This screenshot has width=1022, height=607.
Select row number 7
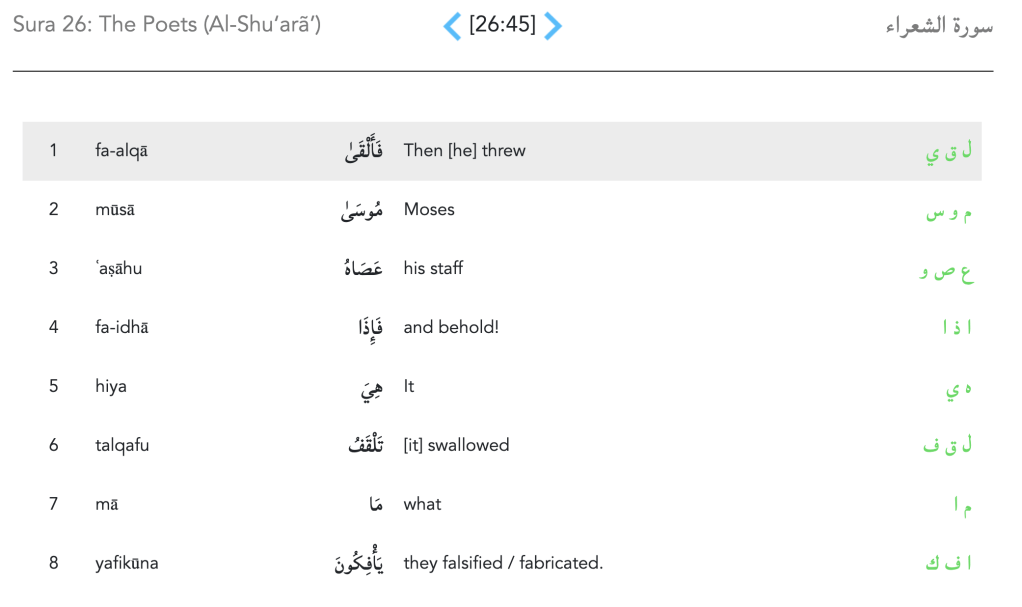tap(54, 504)
